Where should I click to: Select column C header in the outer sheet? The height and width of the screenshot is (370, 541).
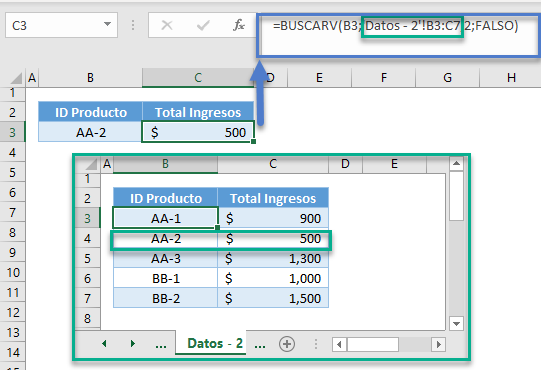pos(198,78)
